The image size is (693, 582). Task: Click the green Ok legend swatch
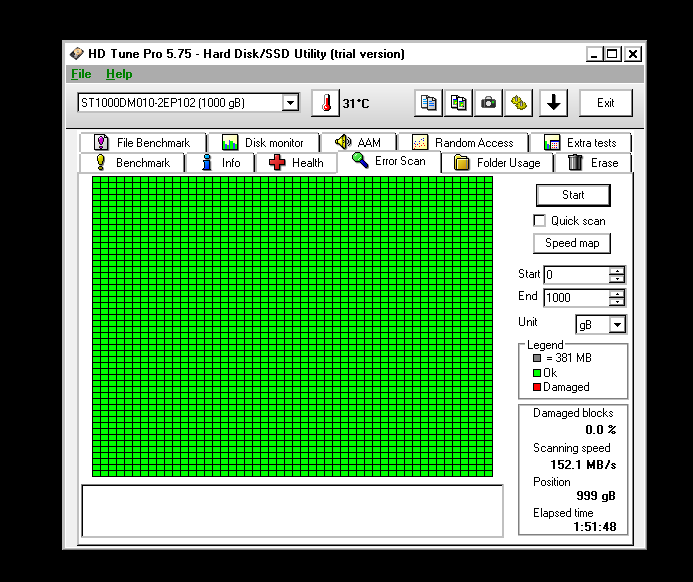[537, 373]
